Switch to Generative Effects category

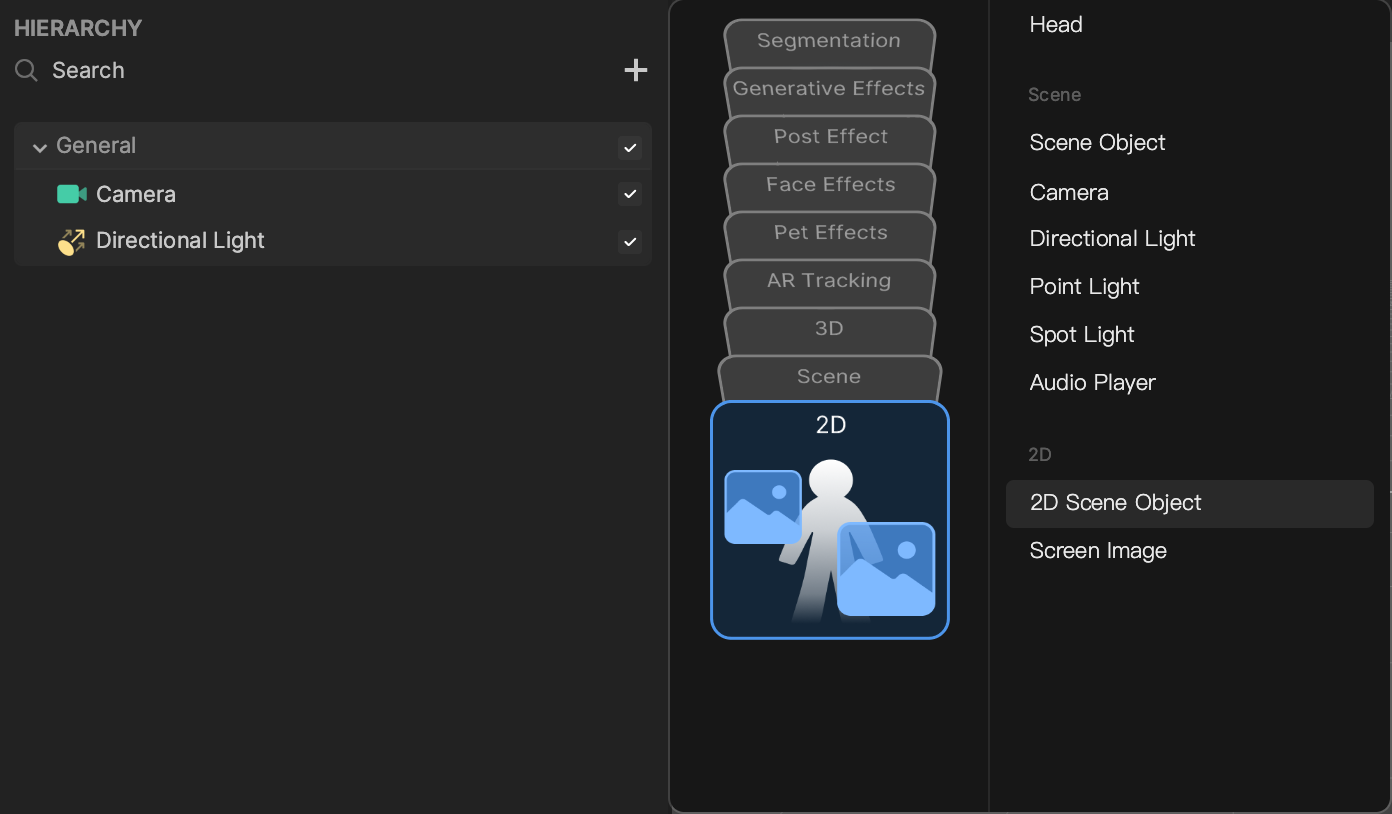[829, 89]
